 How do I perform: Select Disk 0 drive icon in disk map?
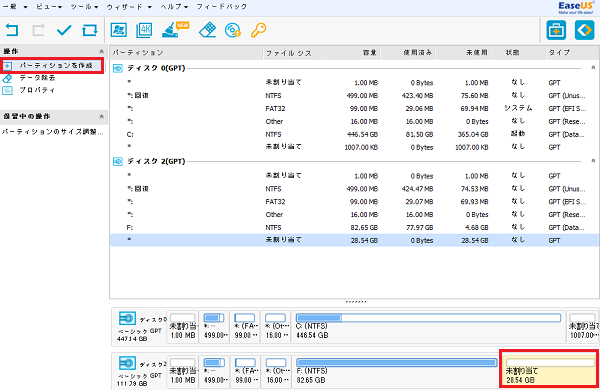pyautogui.click(x=127, y=318)
